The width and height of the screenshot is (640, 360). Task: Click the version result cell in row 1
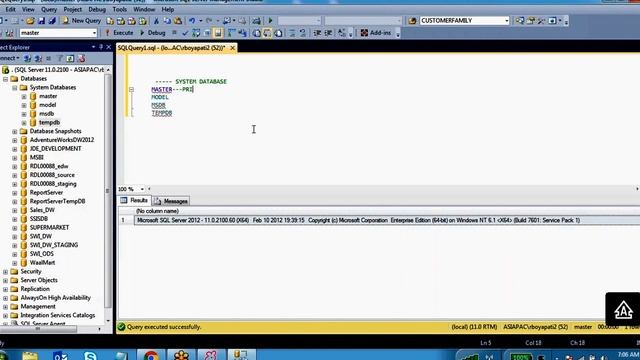387,220
